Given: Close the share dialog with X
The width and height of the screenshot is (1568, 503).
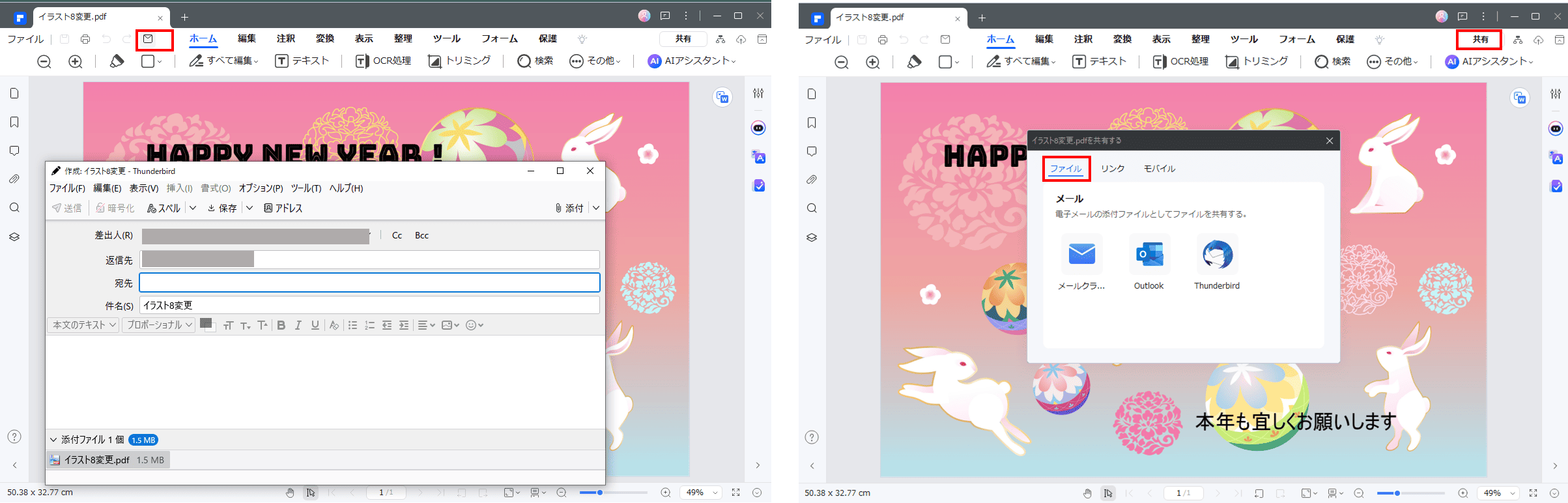Looking at the screenshot, I should (x=1330, y=141).
